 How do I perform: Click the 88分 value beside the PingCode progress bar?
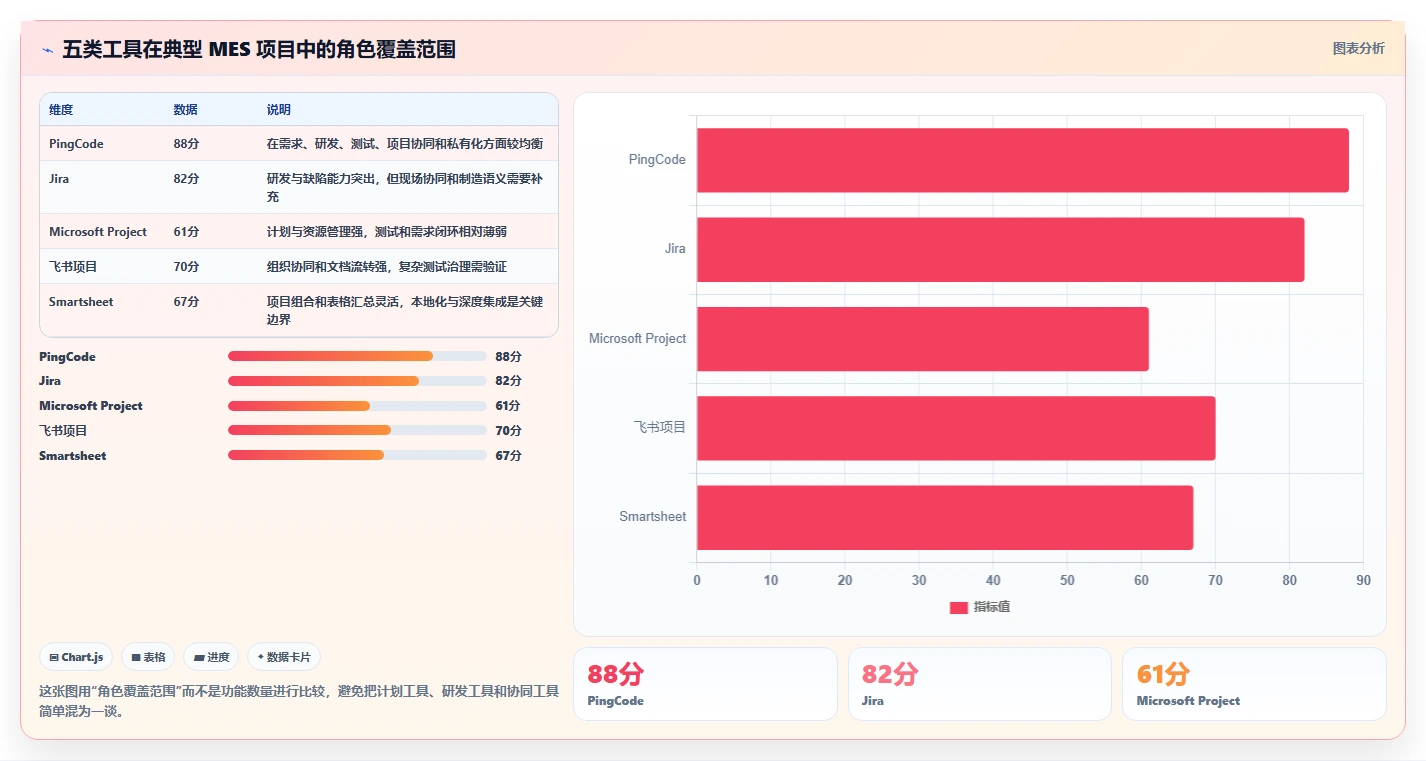508,357
